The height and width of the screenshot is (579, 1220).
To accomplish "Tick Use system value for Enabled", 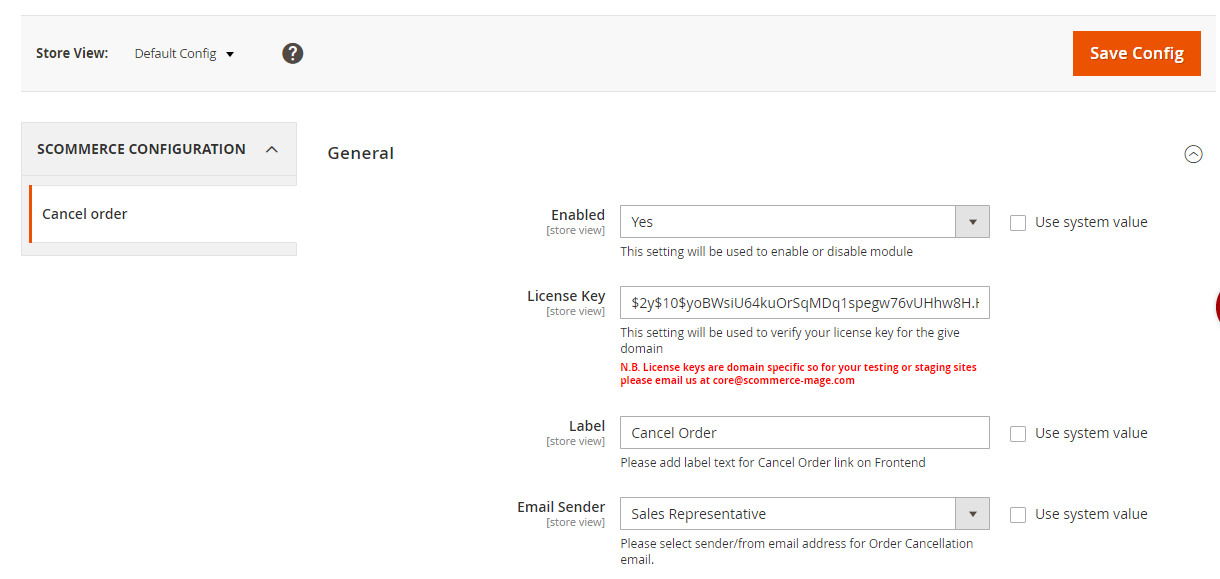I will (1018, 223).
